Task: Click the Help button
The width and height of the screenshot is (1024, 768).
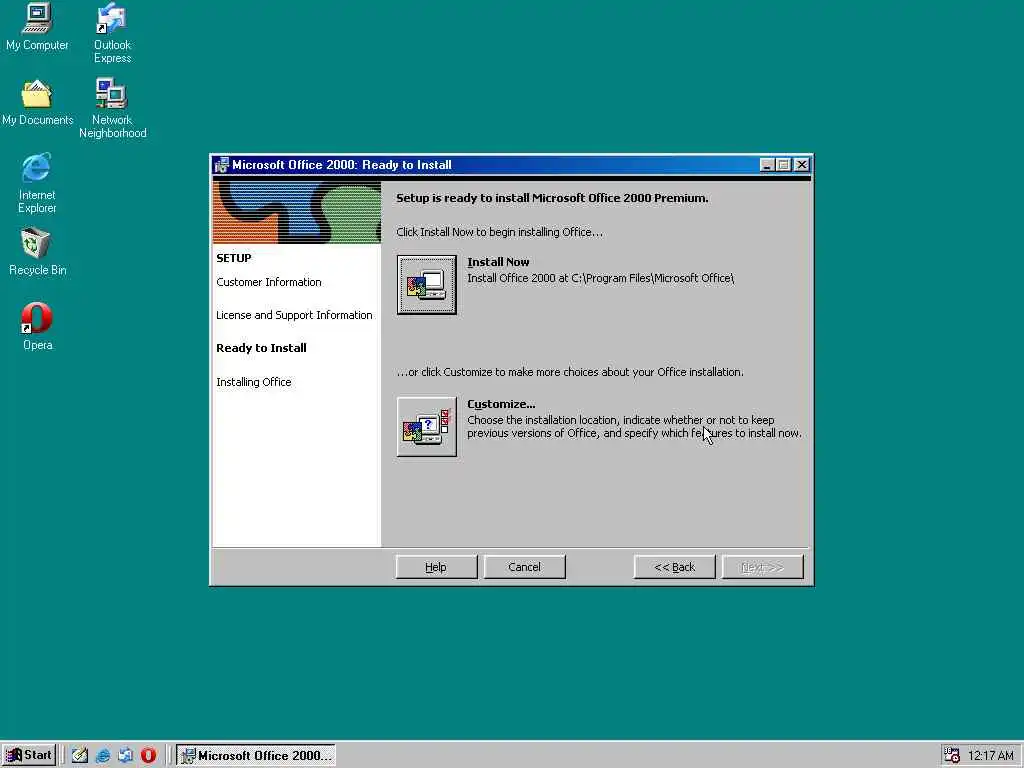Action: (436, 567)
